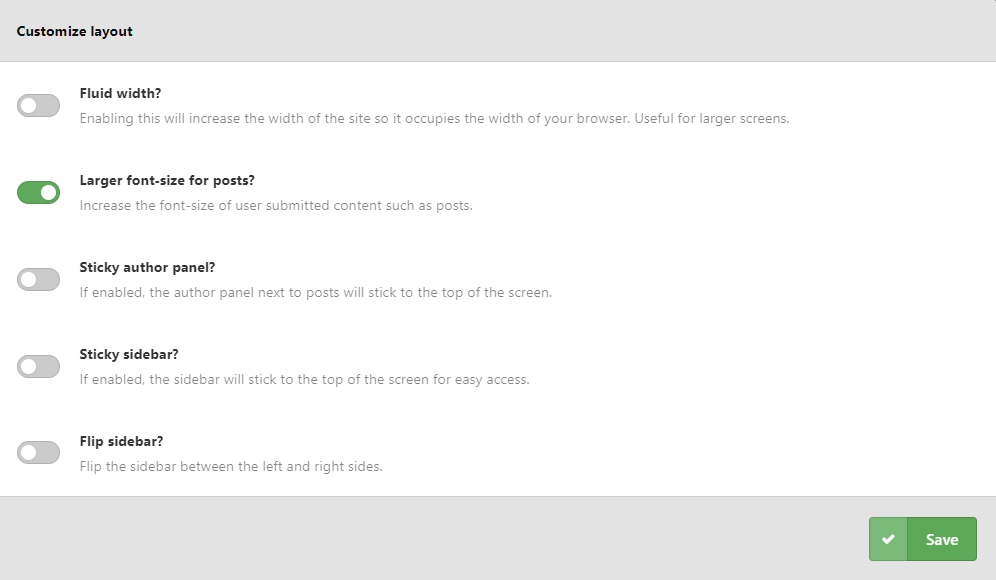
Task: Enable the Fluid width toggle
Action: [38, 105]
